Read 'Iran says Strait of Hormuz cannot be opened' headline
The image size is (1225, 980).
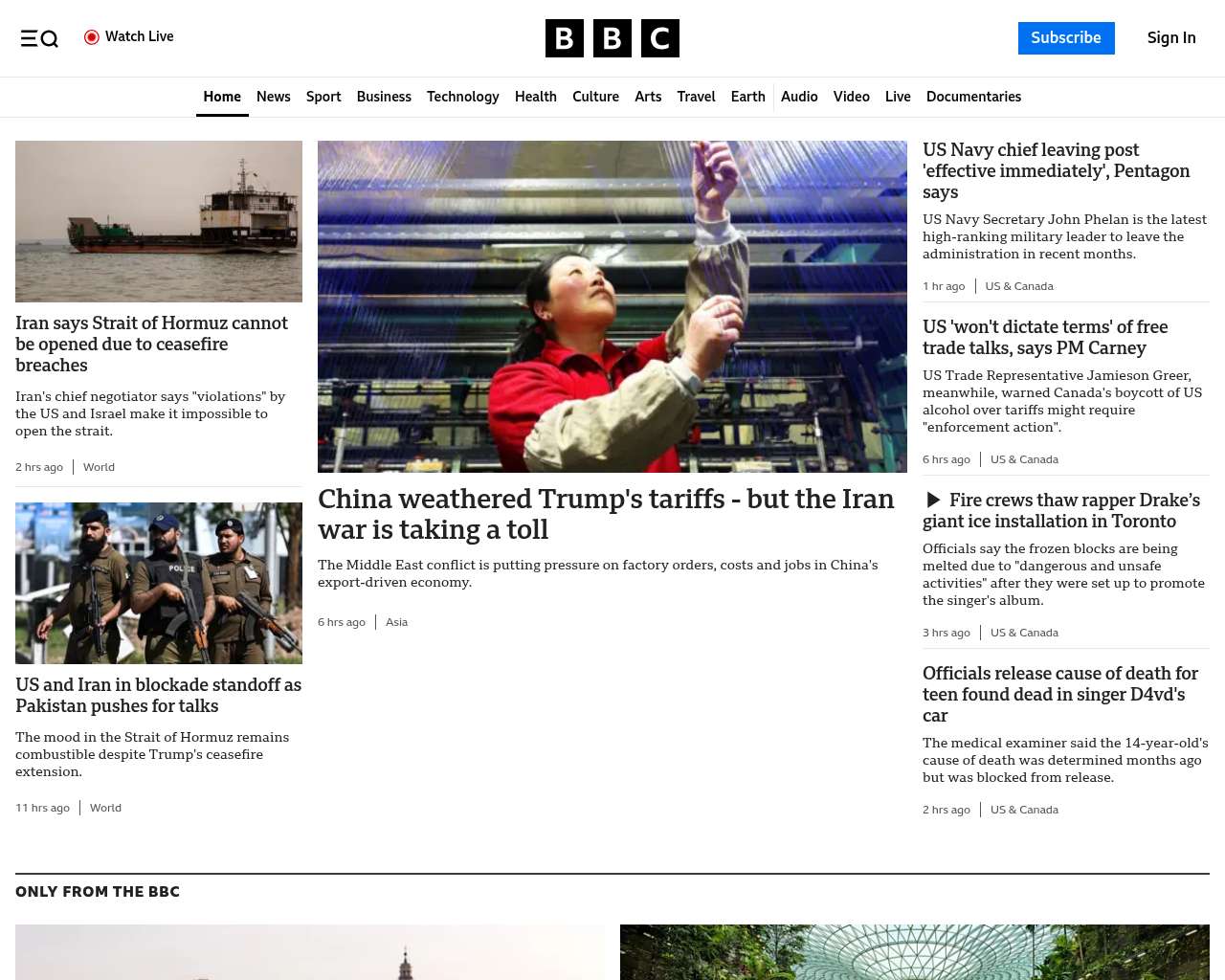coord(153,345)
